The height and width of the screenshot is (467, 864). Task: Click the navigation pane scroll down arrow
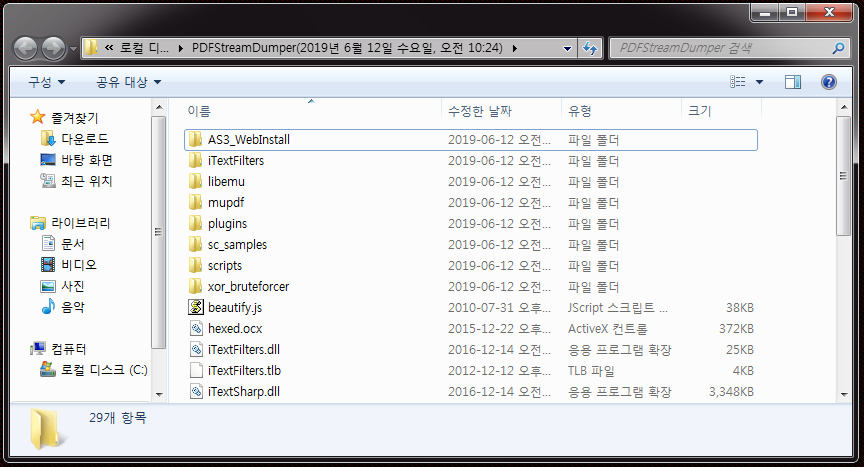click(159, 394)
